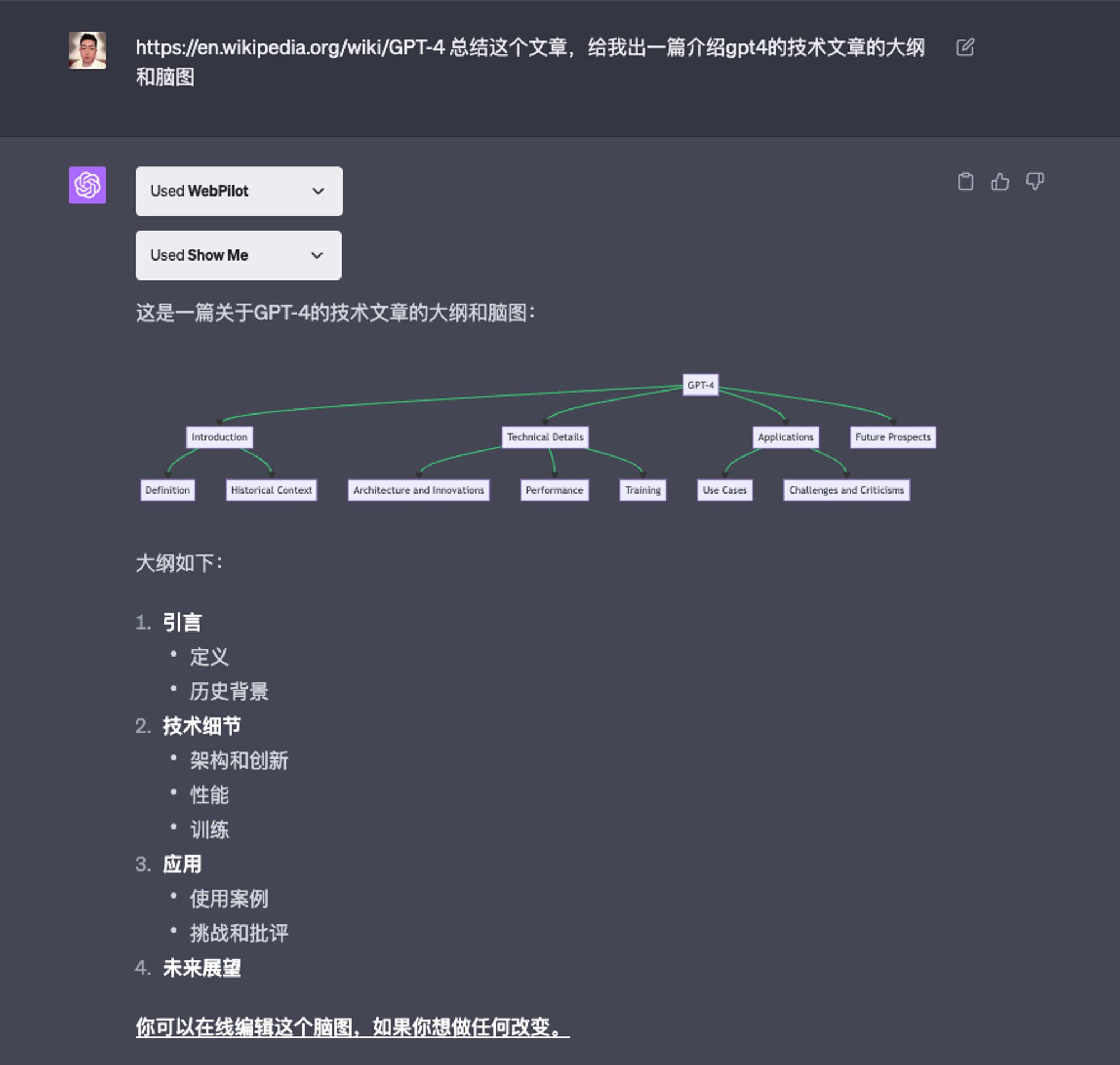Open the Used Show Me plugin box
The height and width of the screenshot is (1065, 1120).
pyautogui.click(x=239, y=255)
